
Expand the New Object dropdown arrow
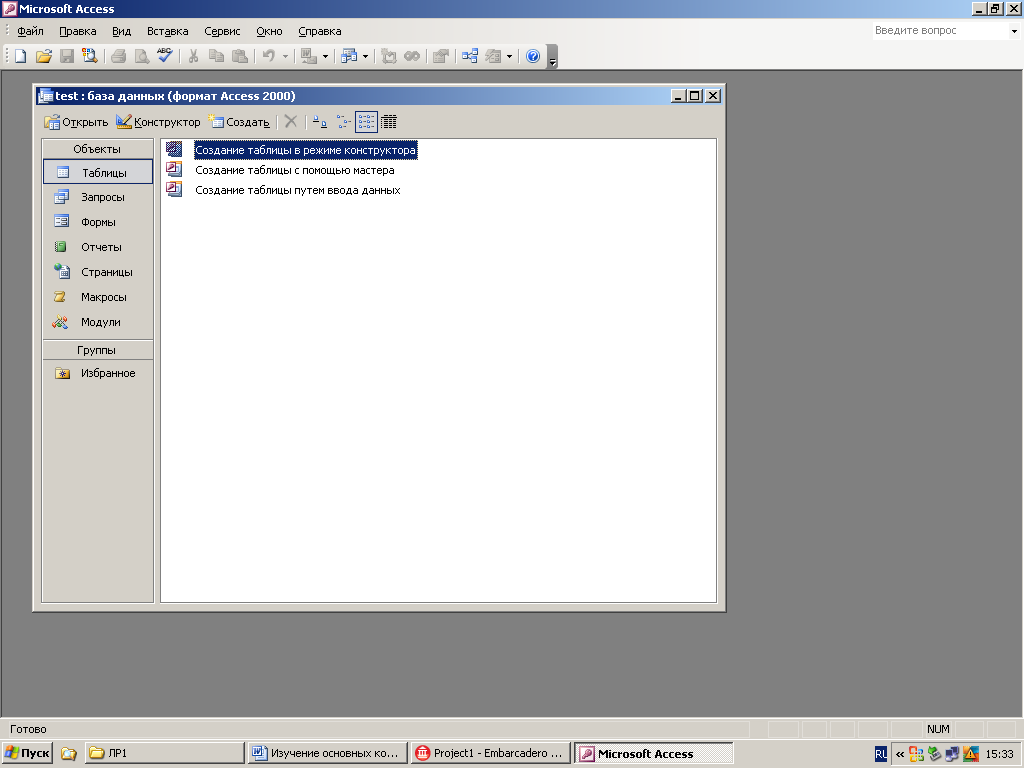[x=509, y=56]
